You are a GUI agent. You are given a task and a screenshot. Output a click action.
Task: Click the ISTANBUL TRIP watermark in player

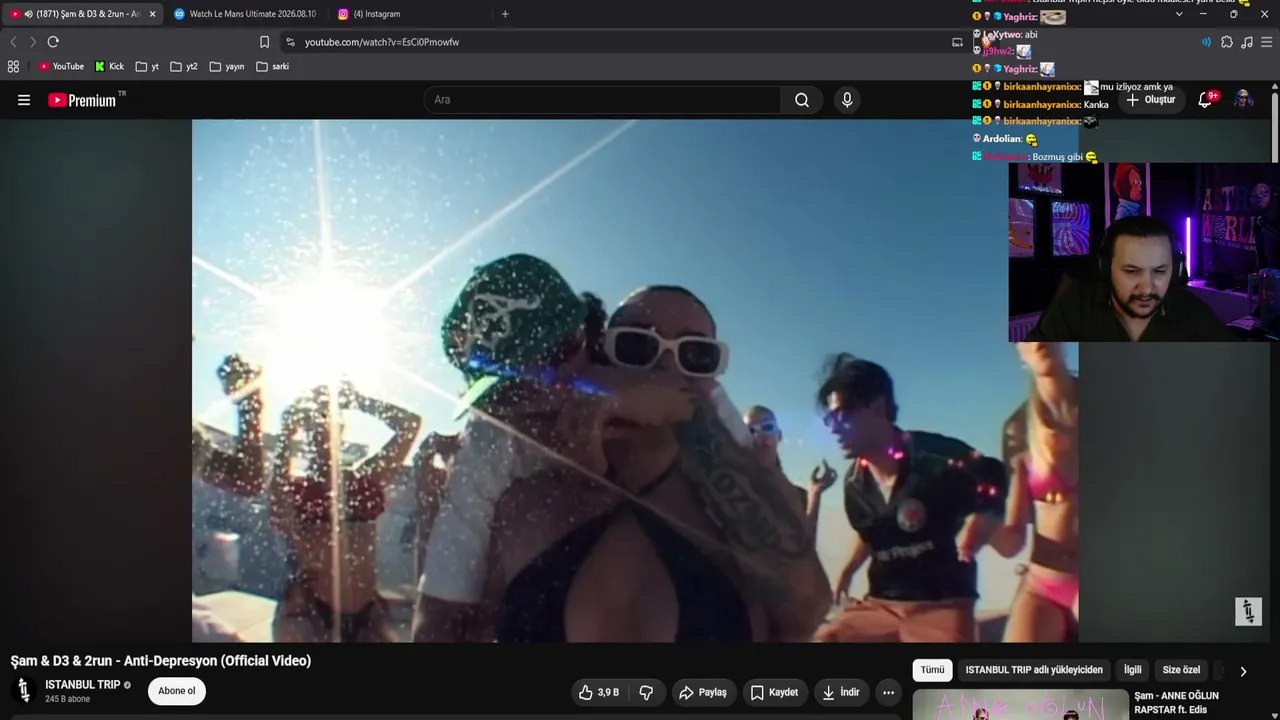tap(1248, 611)
